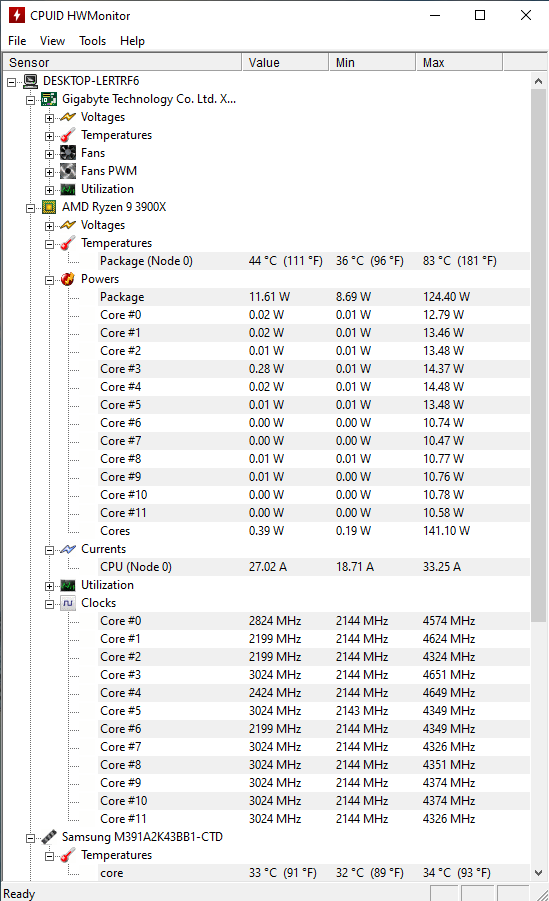Viewport: 549px width, 901px height.
Task: Select Core #0 clock row
Action: point(314,621)
